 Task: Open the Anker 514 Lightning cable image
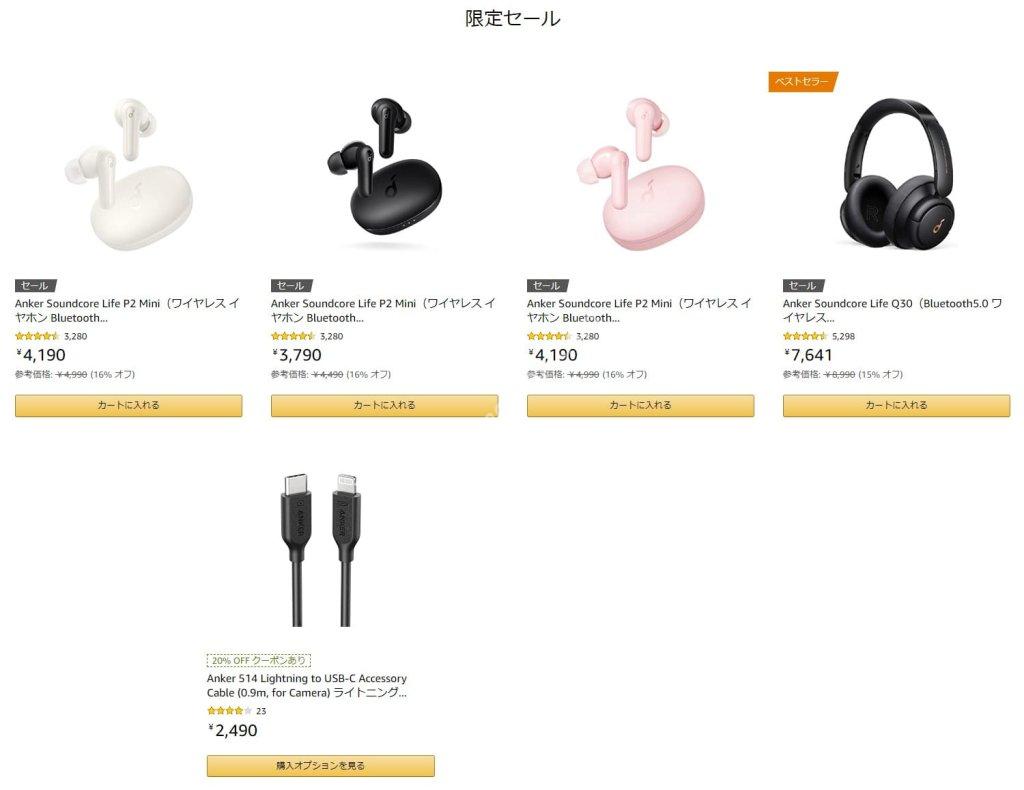(321, 550)
